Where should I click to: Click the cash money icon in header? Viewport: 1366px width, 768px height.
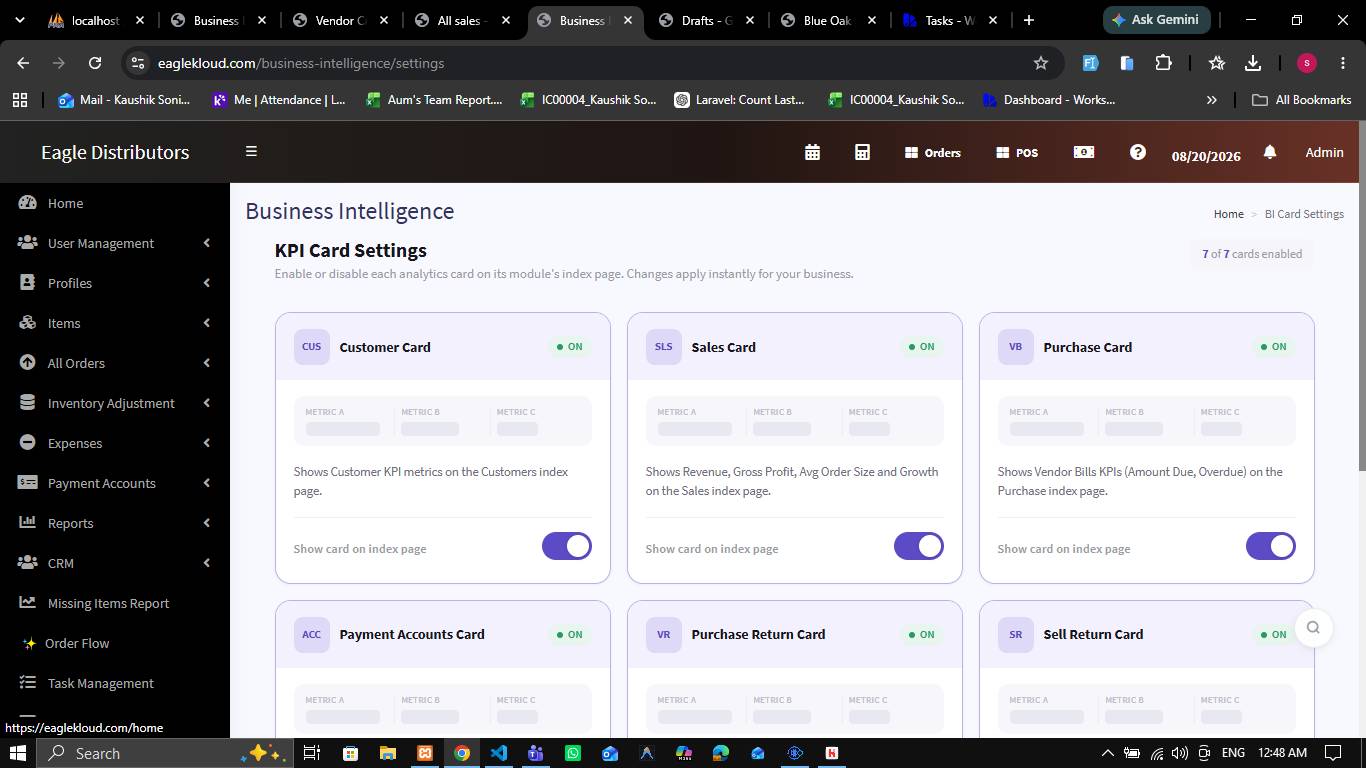point(1083,152)
